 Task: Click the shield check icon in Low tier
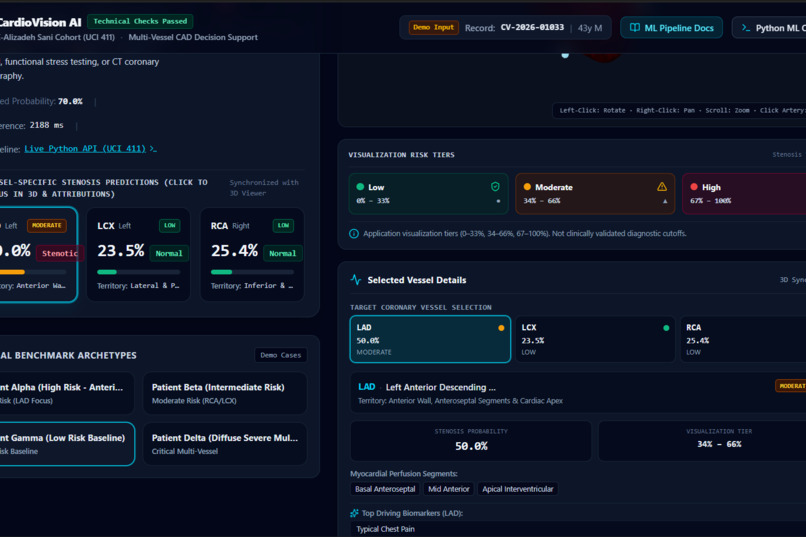pos(495,187)
